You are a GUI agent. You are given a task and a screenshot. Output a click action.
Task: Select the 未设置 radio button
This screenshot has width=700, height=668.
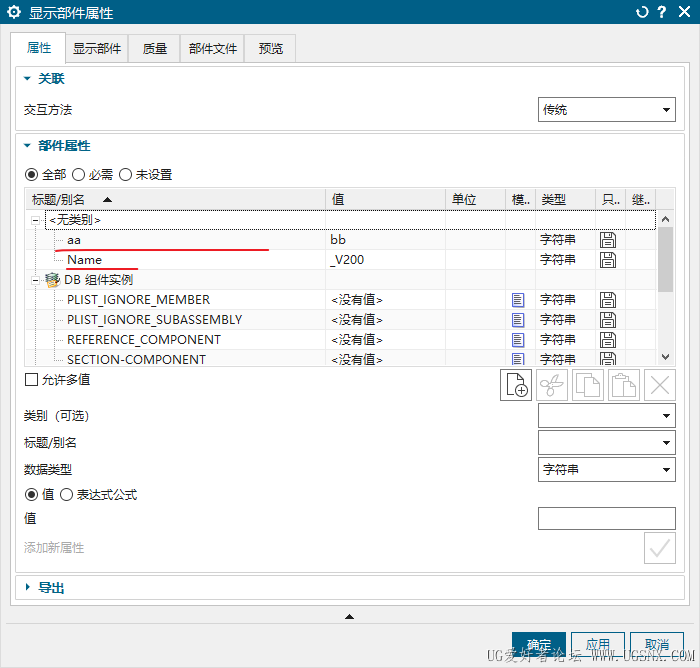coord(125,175)
